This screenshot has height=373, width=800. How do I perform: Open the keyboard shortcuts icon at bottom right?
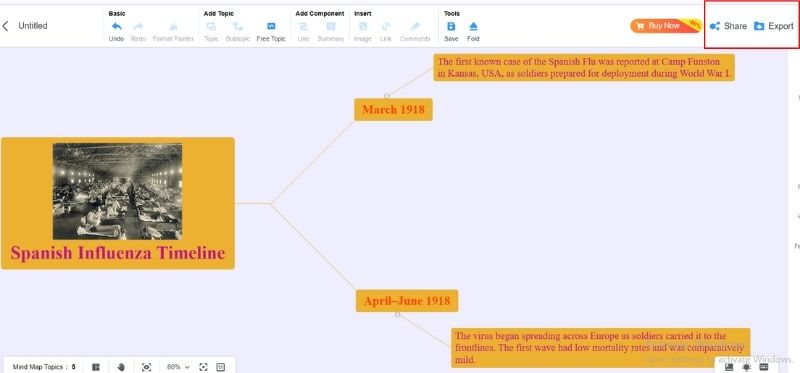pyautogui.click(x=764, y=367)
